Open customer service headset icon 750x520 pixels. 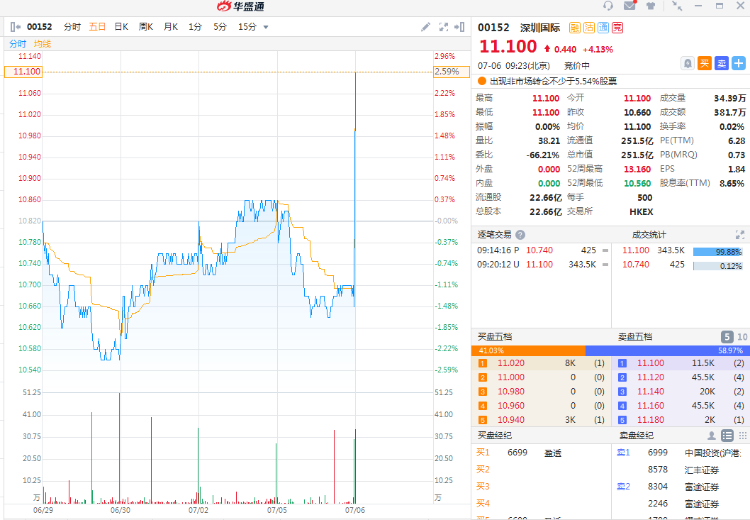[x=608, y=6]
